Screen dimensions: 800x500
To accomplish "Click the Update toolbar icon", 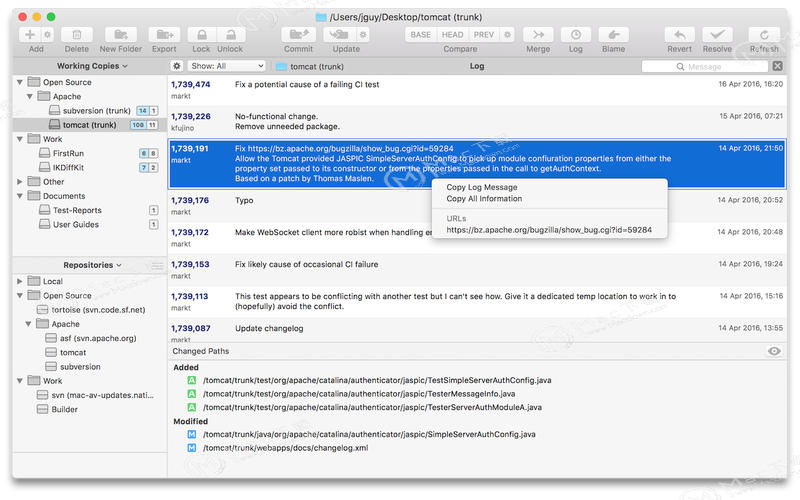I will coord(339,35).
